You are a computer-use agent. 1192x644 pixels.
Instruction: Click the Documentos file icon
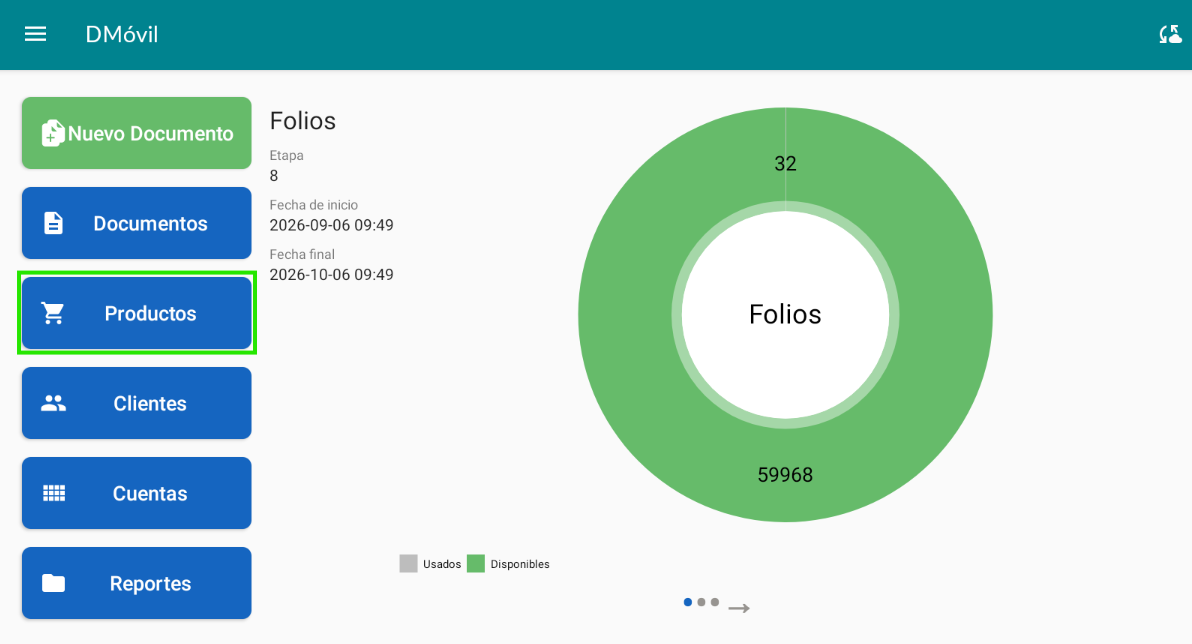tap(53, 224)
